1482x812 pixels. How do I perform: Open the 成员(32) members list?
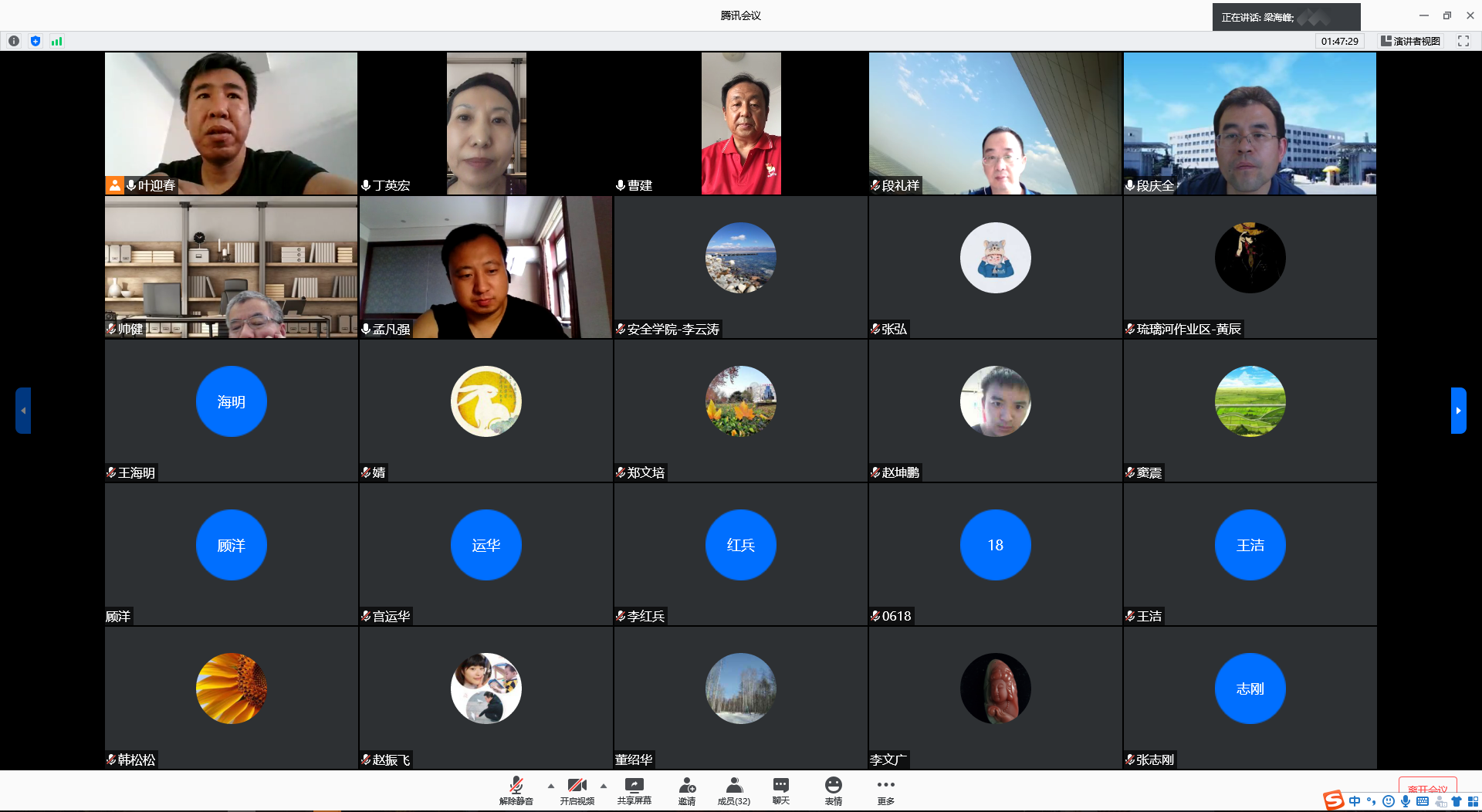point(733,790)
